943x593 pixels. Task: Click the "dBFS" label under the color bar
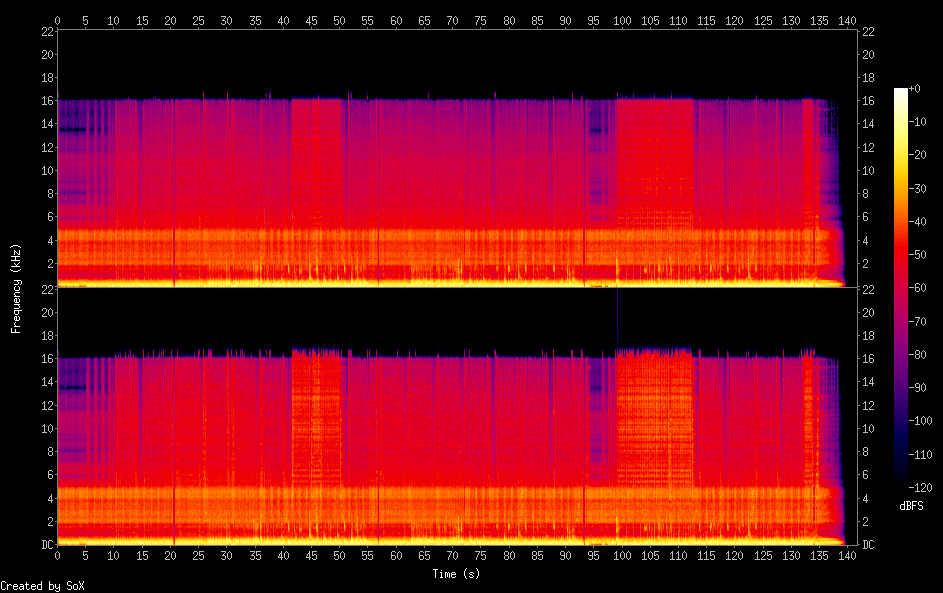(911, 506)
